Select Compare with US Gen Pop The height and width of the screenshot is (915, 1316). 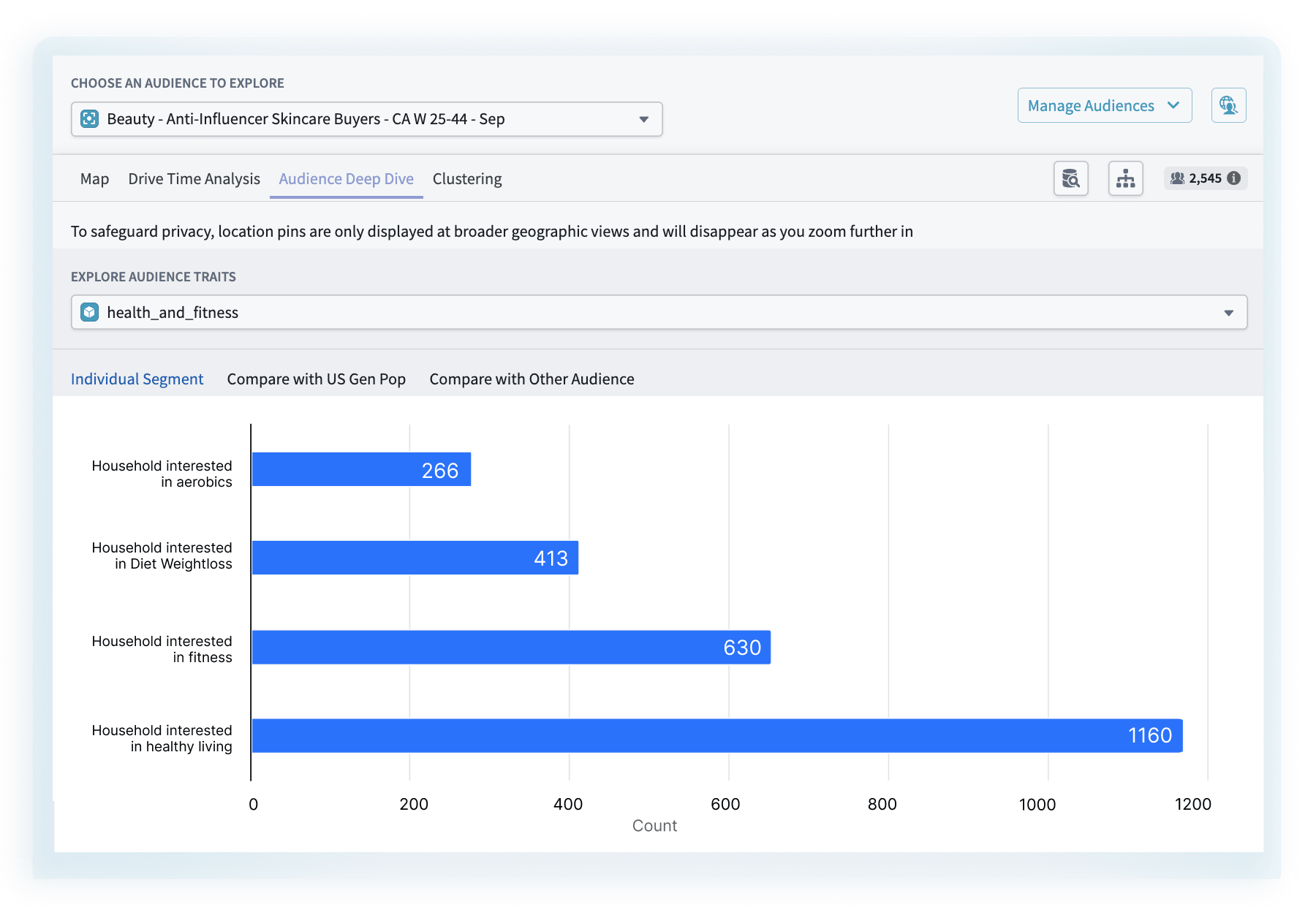[316, 379]
